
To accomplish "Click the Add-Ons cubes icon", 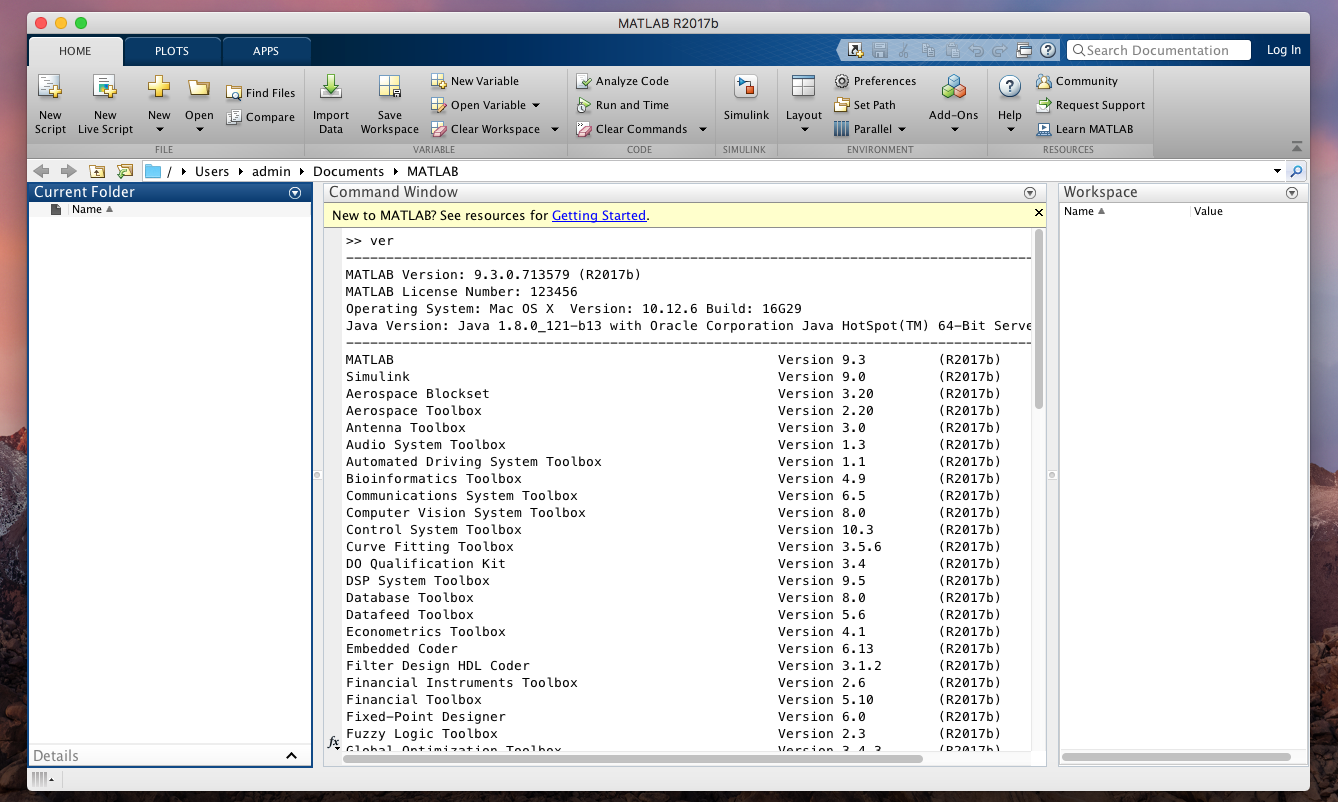I will 953,88.
